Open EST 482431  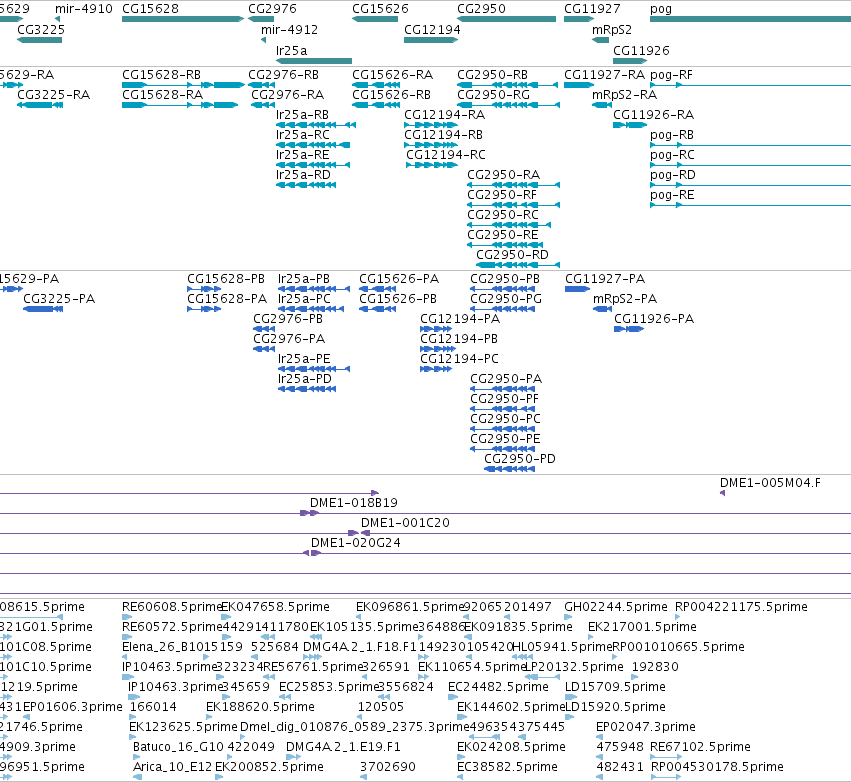620,767
